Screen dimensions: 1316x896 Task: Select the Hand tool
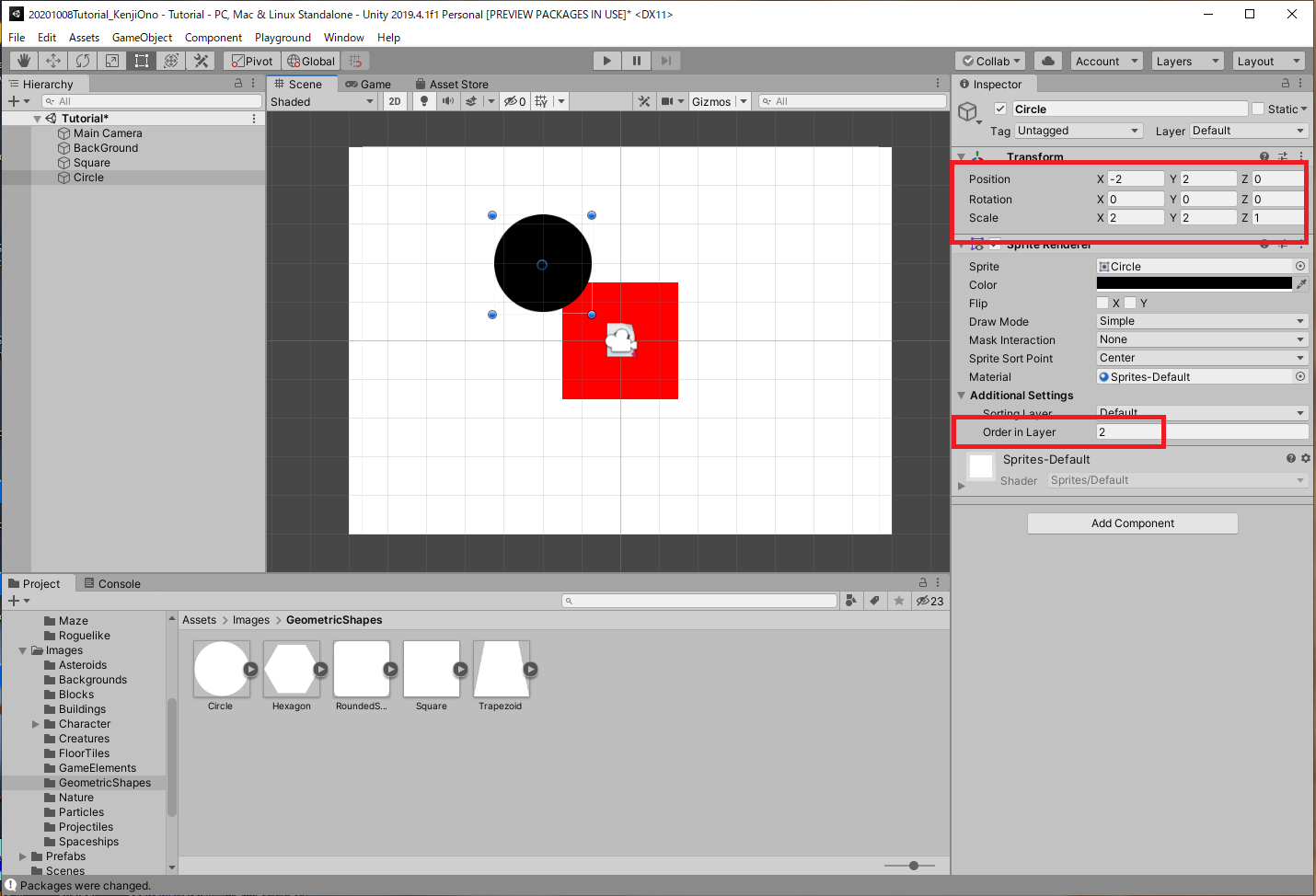(x=24, y=61)
